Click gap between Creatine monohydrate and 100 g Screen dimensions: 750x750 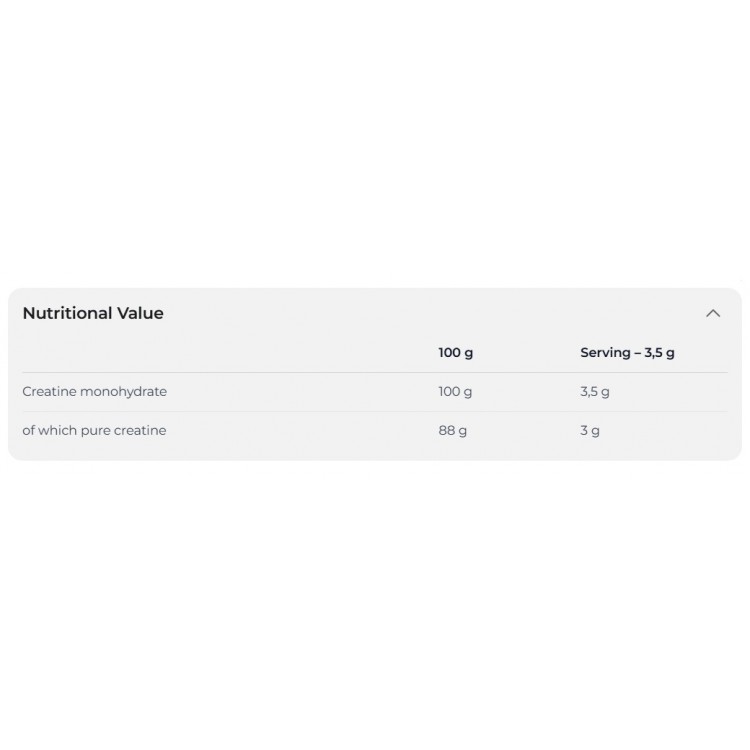click(300, 391)
